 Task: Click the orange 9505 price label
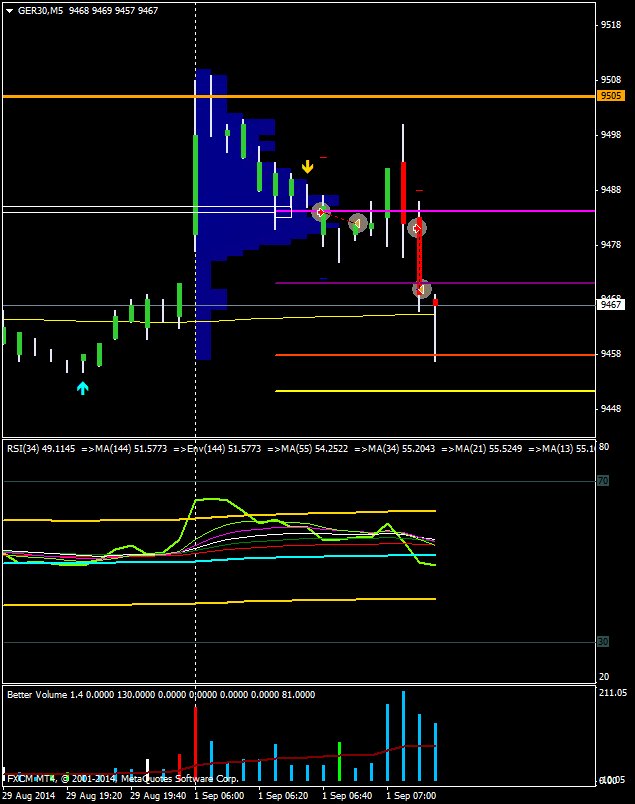611,96
